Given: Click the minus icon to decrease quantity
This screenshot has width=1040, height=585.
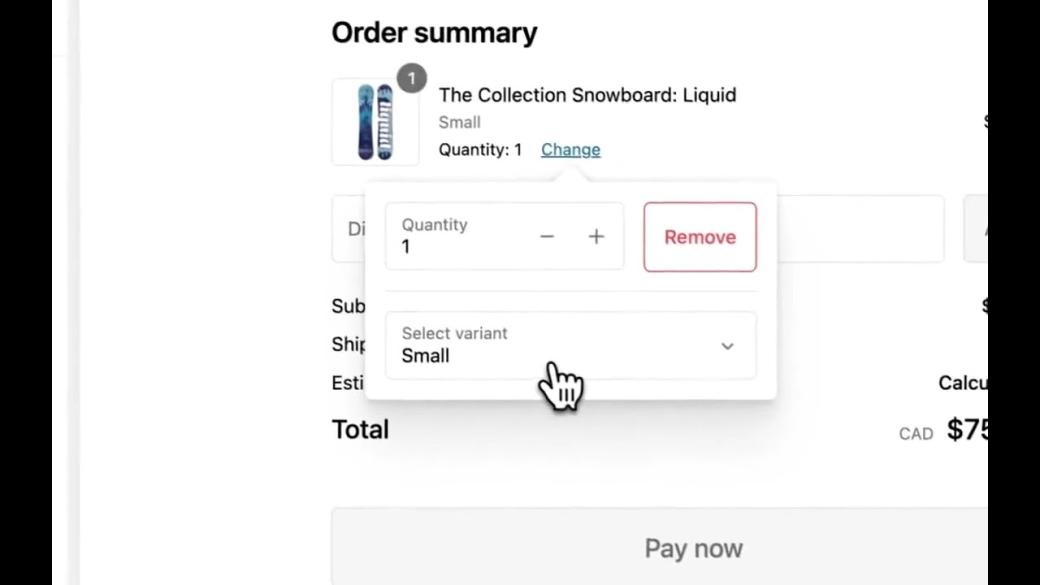Looking at the screenshot, I should click(x=547, y=236).
